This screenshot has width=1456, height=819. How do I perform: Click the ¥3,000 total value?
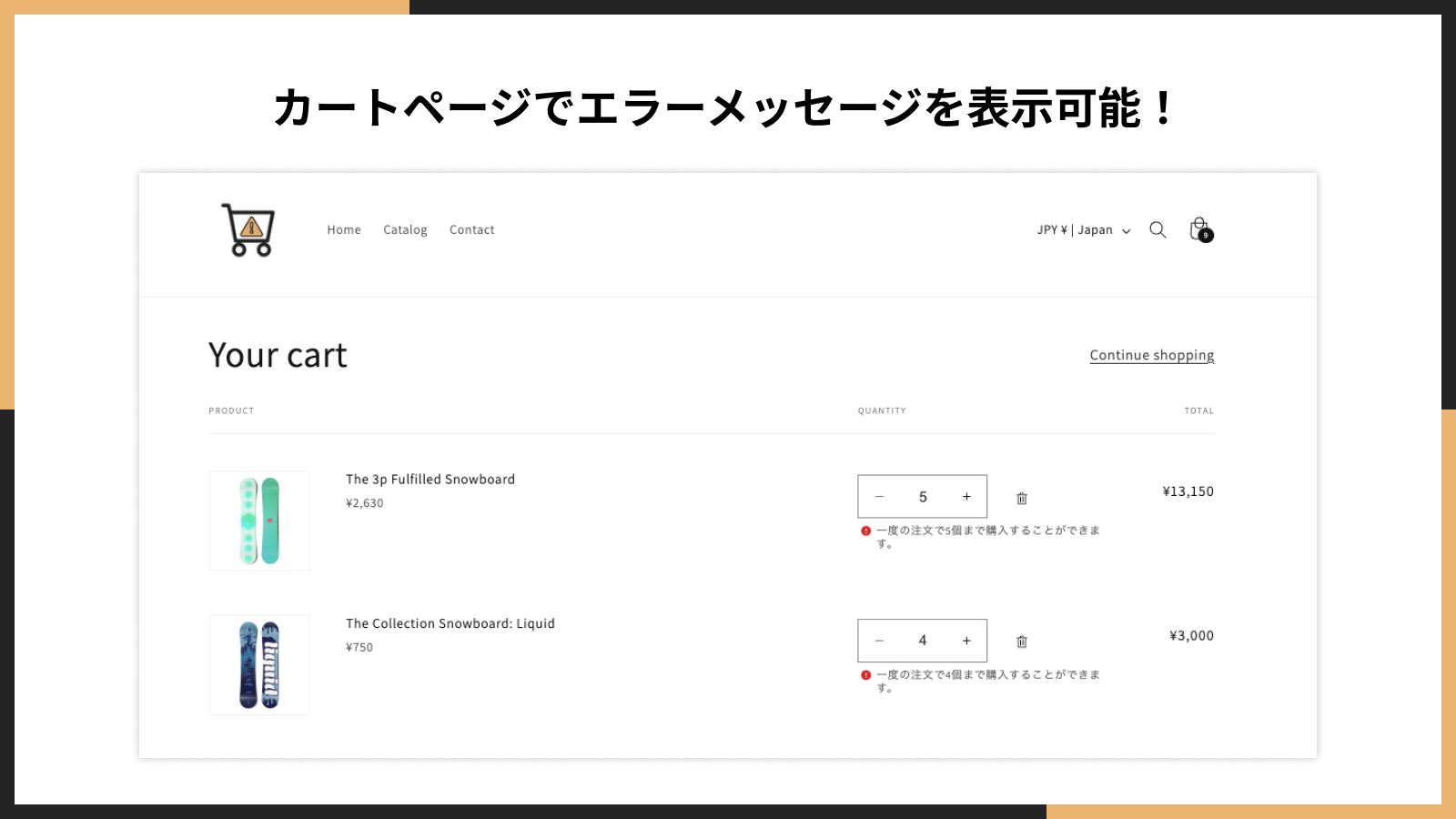(1191, 636)
